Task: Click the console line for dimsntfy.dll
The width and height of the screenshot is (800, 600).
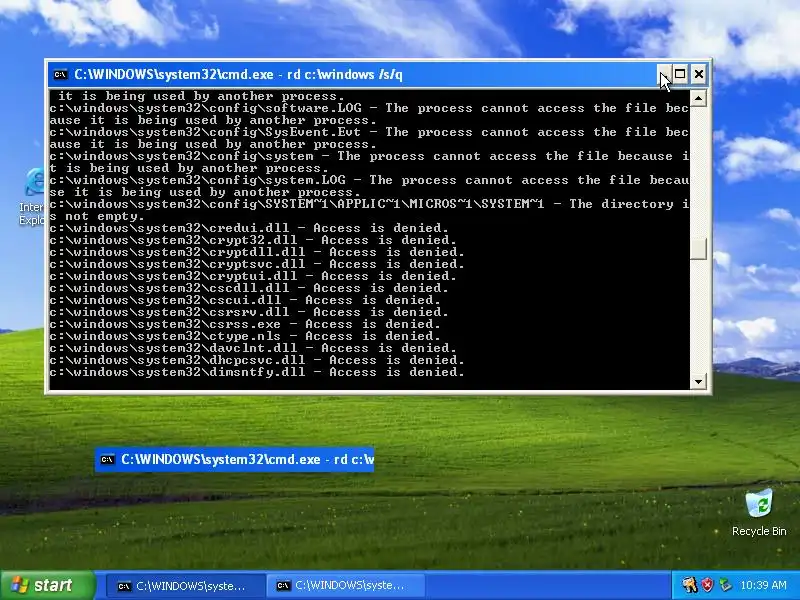Action: click(257, 372)
